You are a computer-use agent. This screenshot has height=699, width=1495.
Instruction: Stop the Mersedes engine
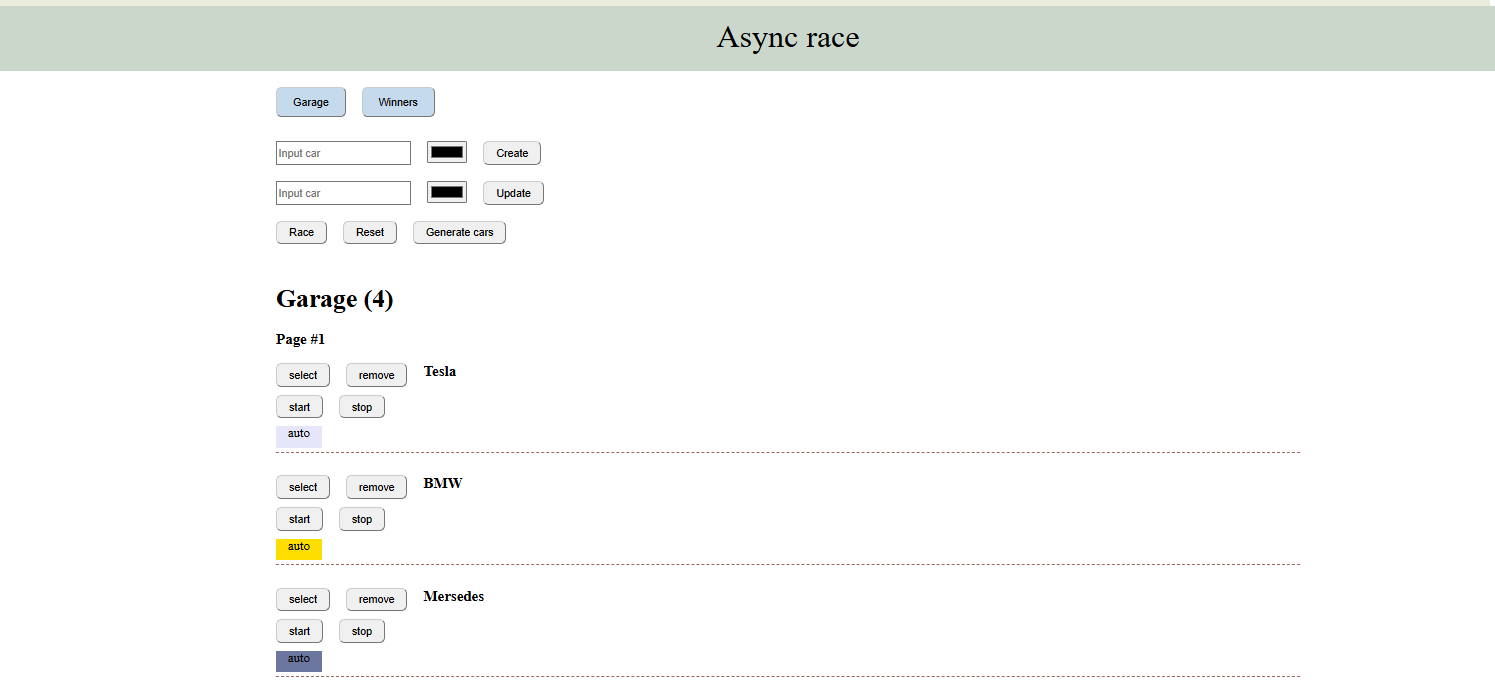coord(362,631)
